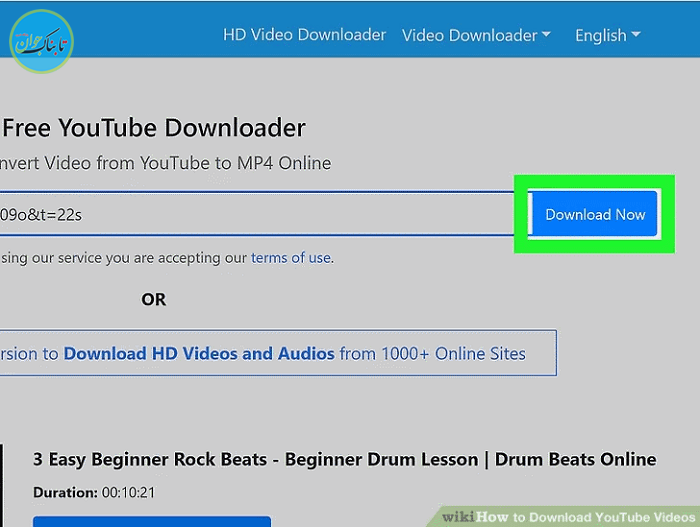Click the OR separator text
700x527 pixels.
point(153,299)
